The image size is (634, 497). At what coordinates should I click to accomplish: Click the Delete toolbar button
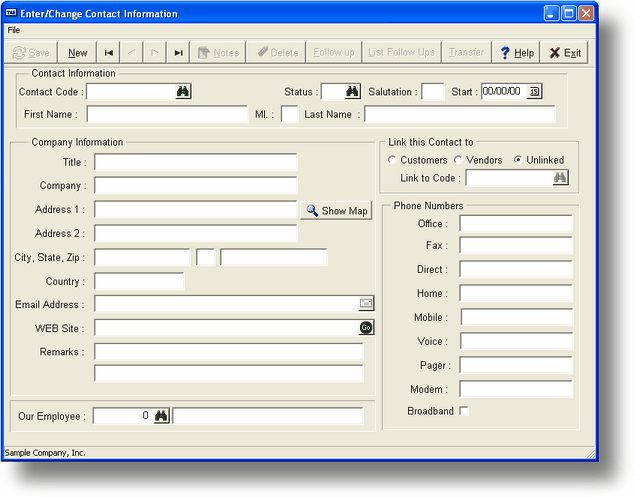point(277,53)
